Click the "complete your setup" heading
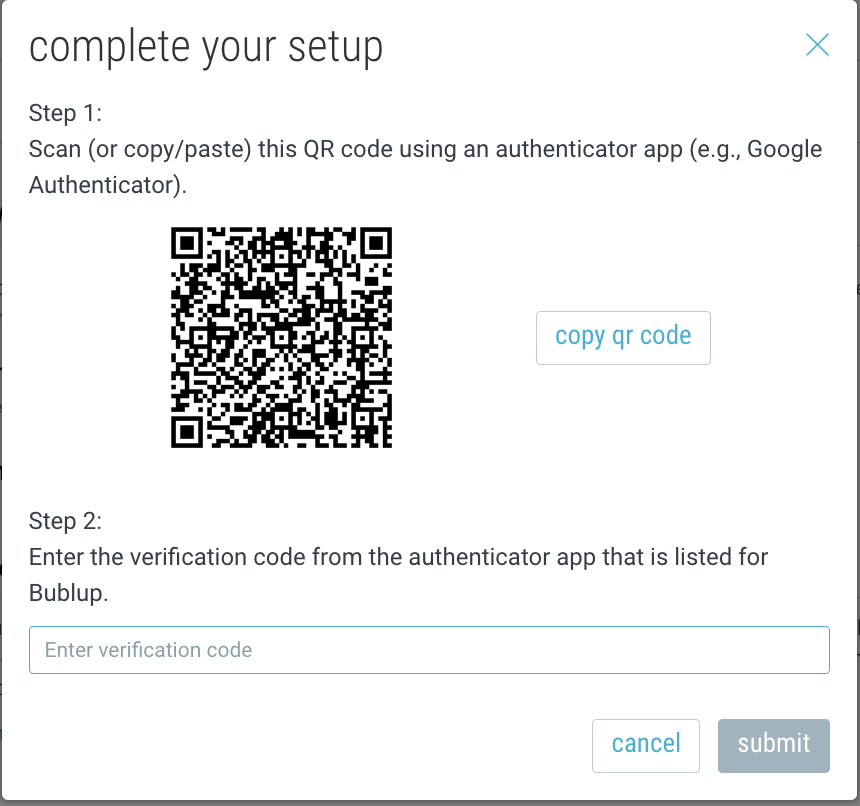This screenshot has height=806, width=860. coord(206,48)
